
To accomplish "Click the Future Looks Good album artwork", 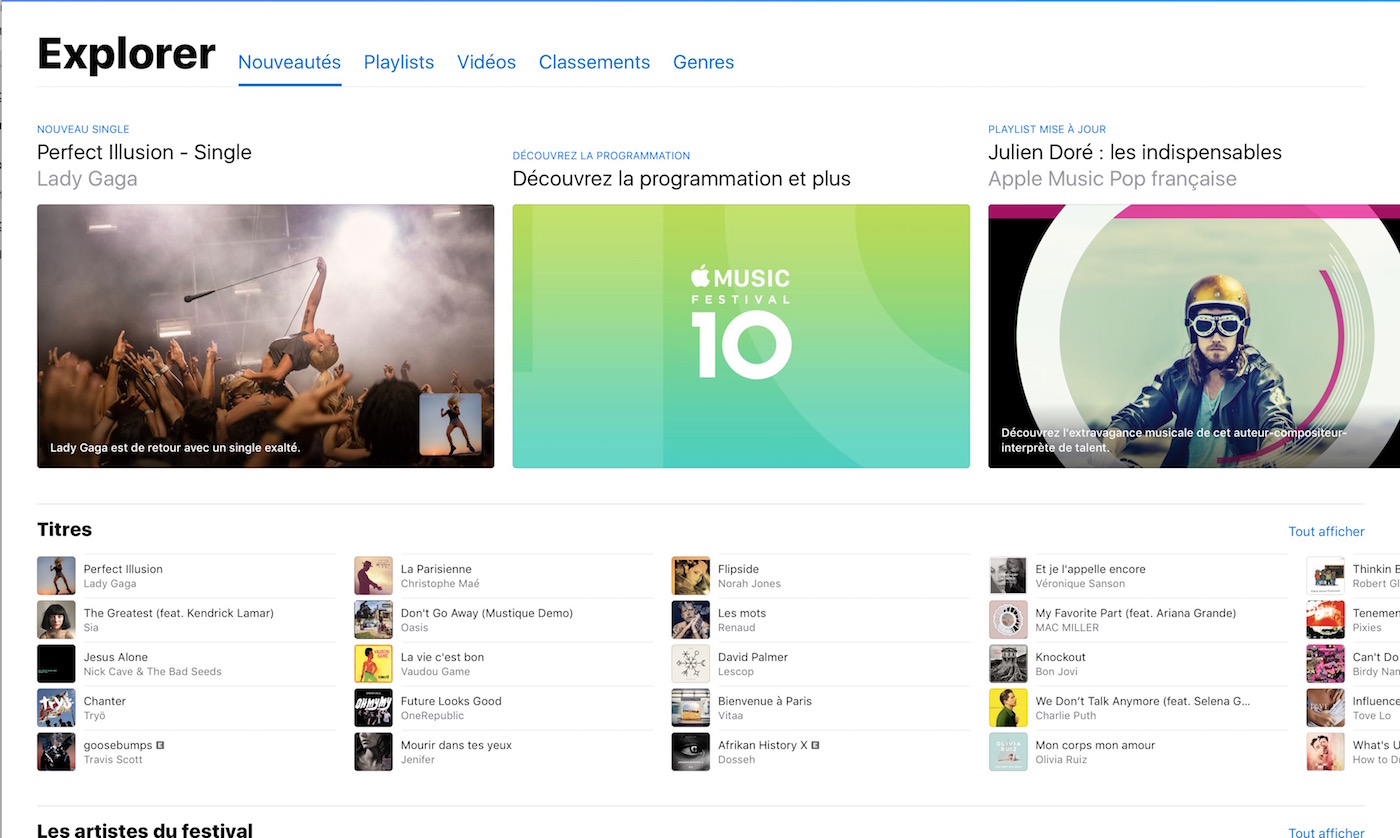I will pyautogui.click(x=373, y=708).
